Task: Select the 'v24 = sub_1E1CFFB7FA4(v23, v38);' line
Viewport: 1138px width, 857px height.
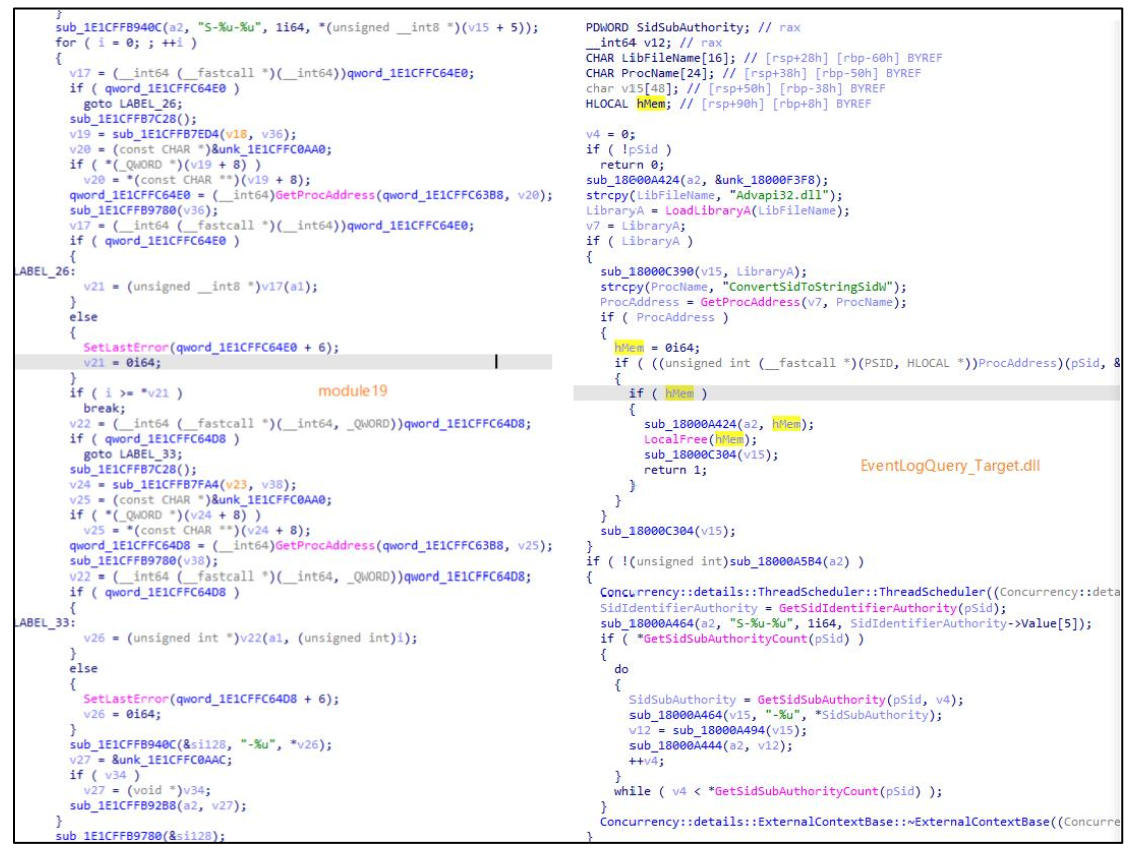Action: (183, 485)
